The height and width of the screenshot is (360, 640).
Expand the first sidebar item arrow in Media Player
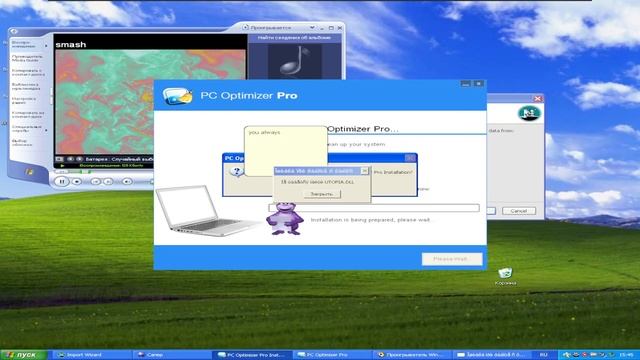click(46, 45)
